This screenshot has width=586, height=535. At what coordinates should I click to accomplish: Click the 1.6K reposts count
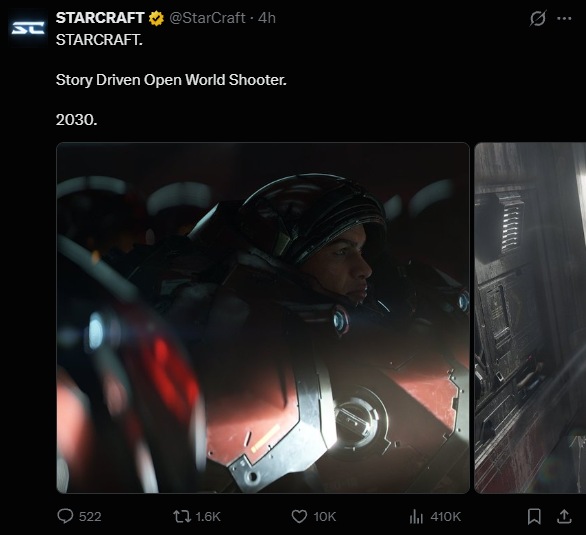208,517
